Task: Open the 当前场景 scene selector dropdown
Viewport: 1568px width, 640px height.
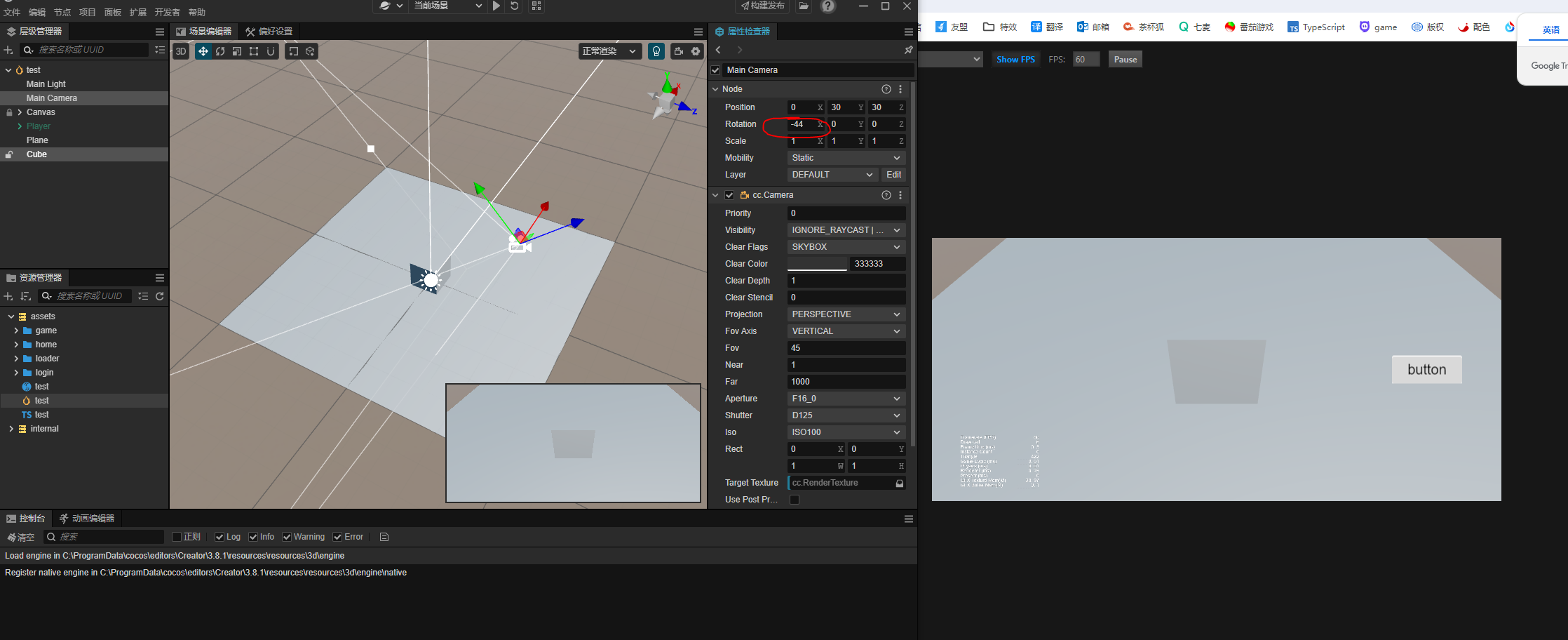Action: [447, 6]
